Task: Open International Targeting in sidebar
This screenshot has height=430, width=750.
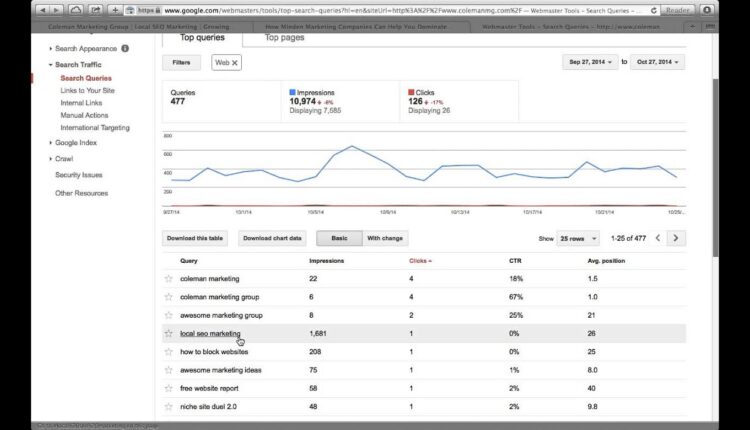Action: pyautogui.click(x=95, y=128)
